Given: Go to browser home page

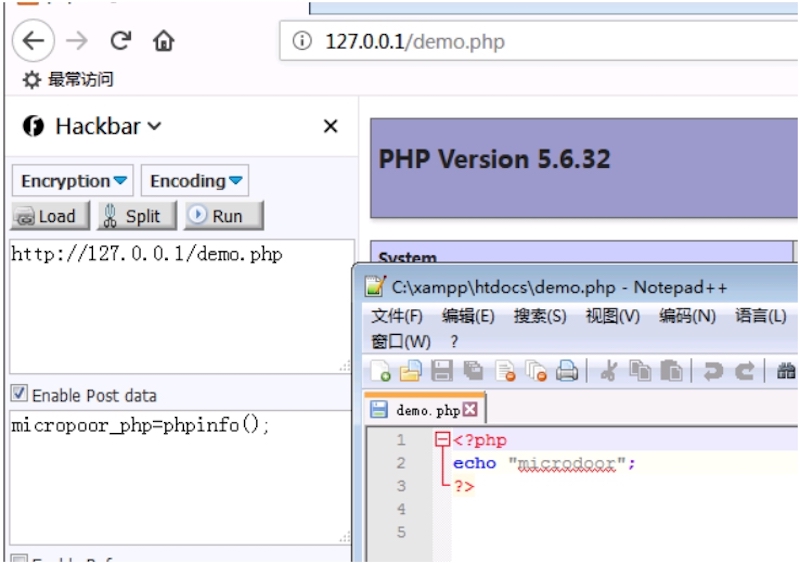Looking at the screenshot, I should (x=163, y=41).
